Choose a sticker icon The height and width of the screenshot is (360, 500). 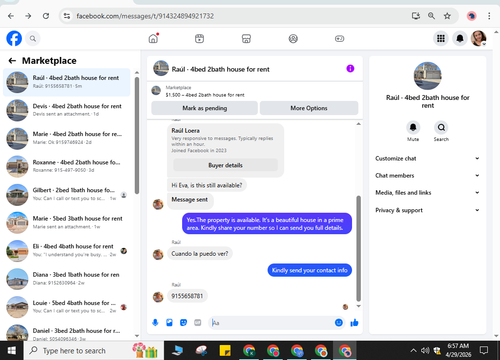[x=183, y=322]
